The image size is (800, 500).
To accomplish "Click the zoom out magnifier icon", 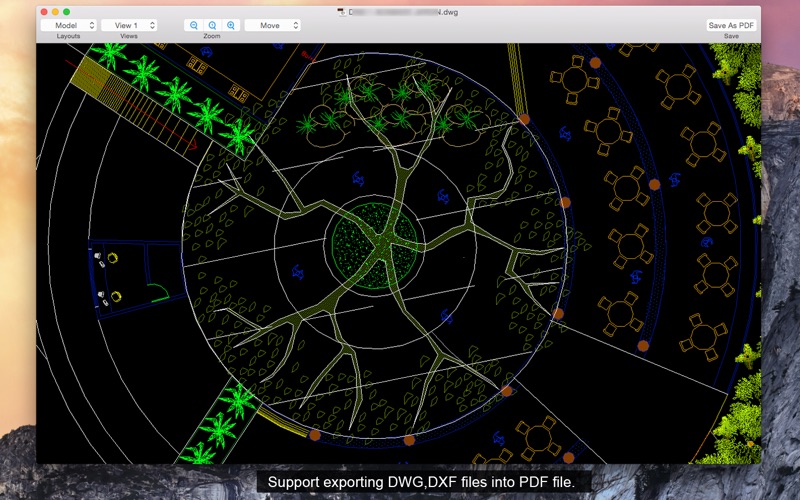I will tap(193, 25).
